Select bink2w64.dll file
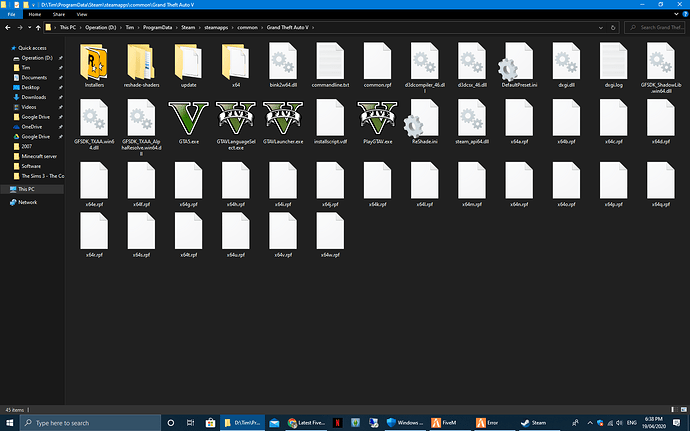Screen dimensions: 690x431 [x=283, y=65]
